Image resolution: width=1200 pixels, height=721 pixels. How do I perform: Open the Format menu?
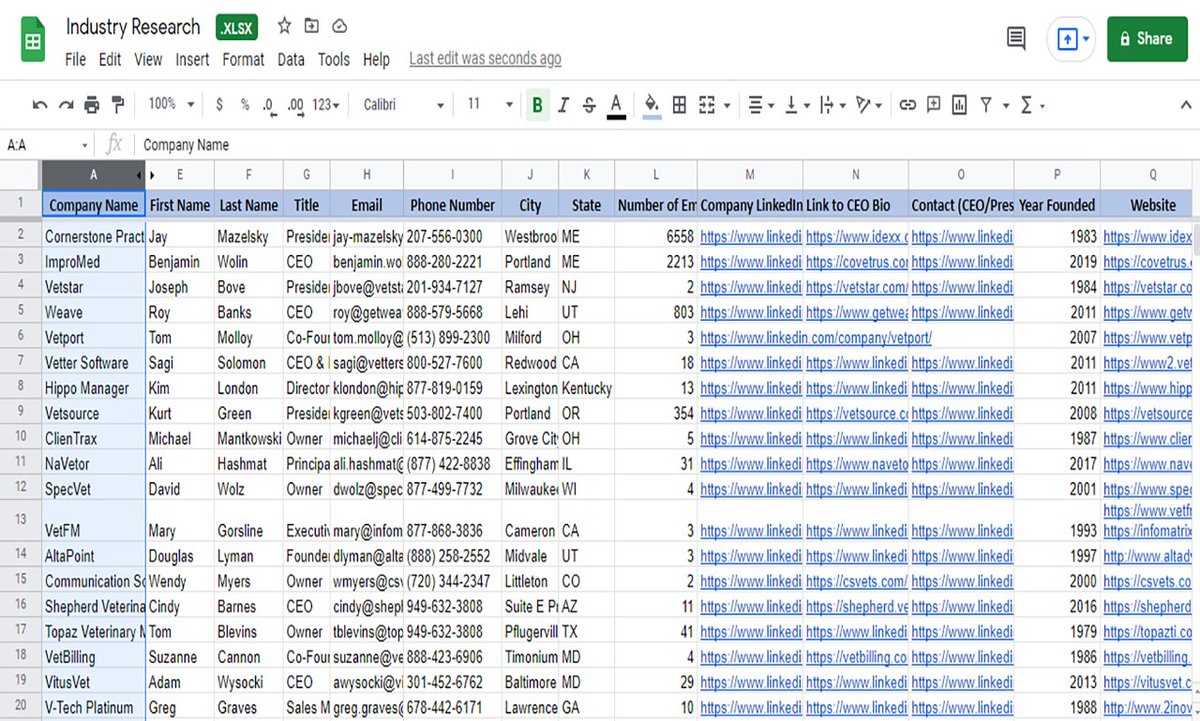tap(243, 60)
